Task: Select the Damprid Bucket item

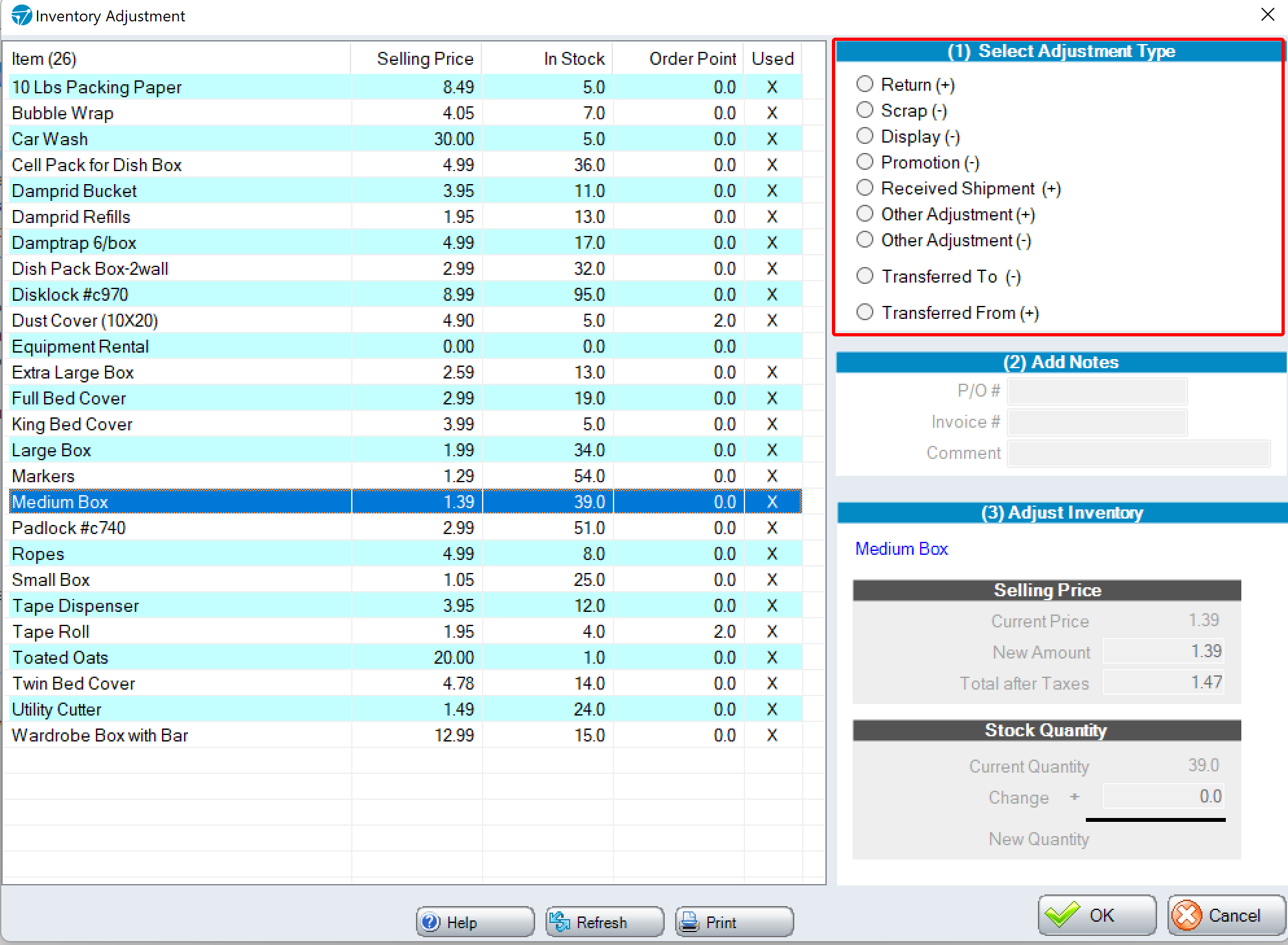Action: 406,191
